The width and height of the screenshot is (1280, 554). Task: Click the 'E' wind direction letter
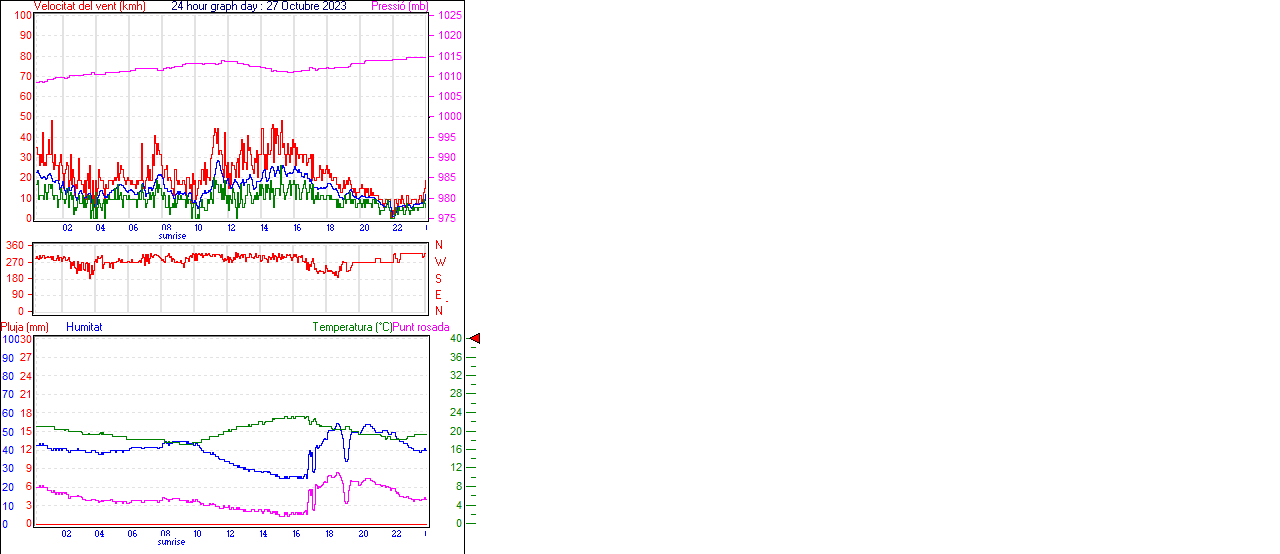coord(438,295)
